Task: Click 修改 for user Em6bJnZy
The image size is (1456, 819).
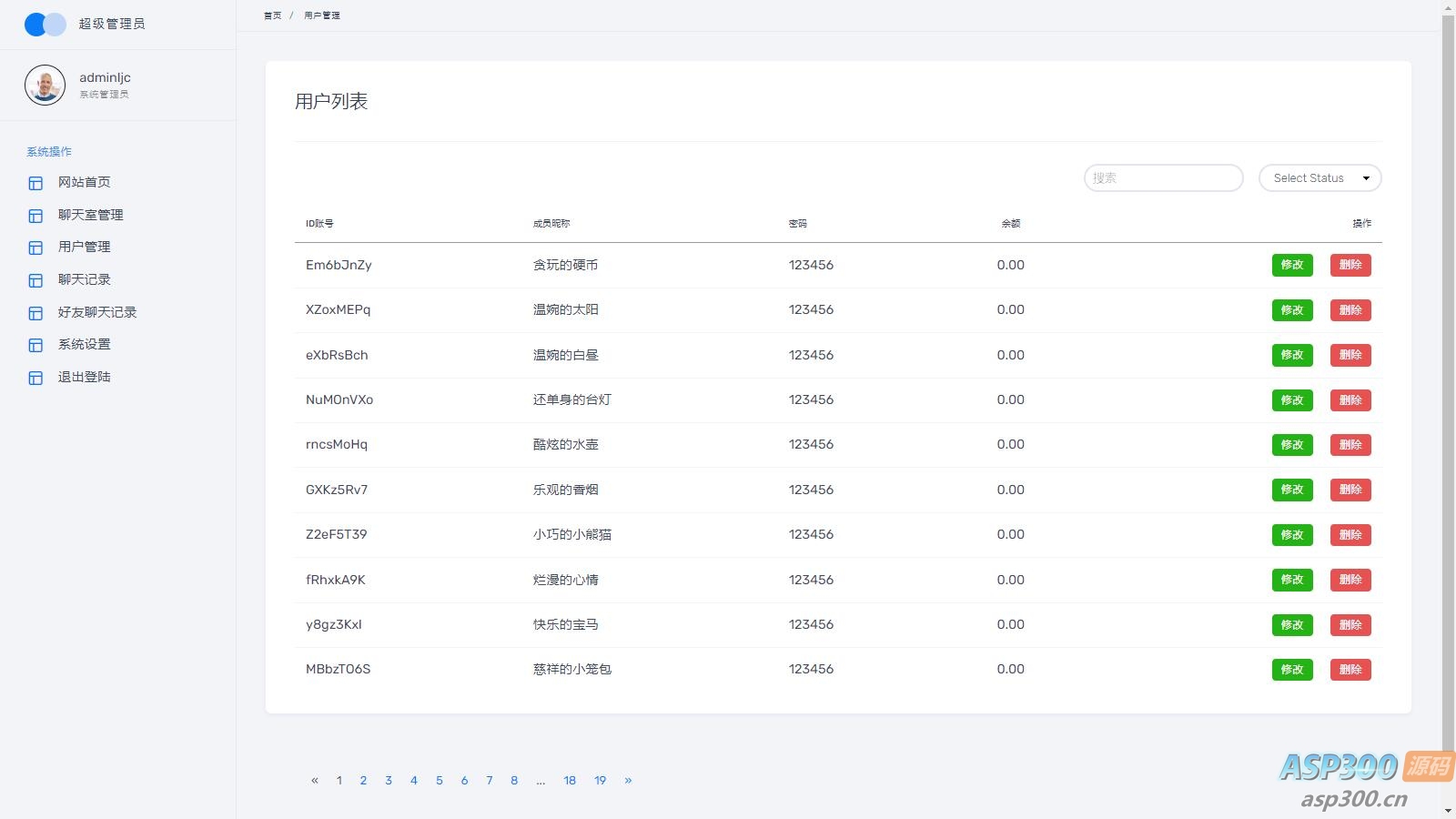Action: click(1291, 265)
